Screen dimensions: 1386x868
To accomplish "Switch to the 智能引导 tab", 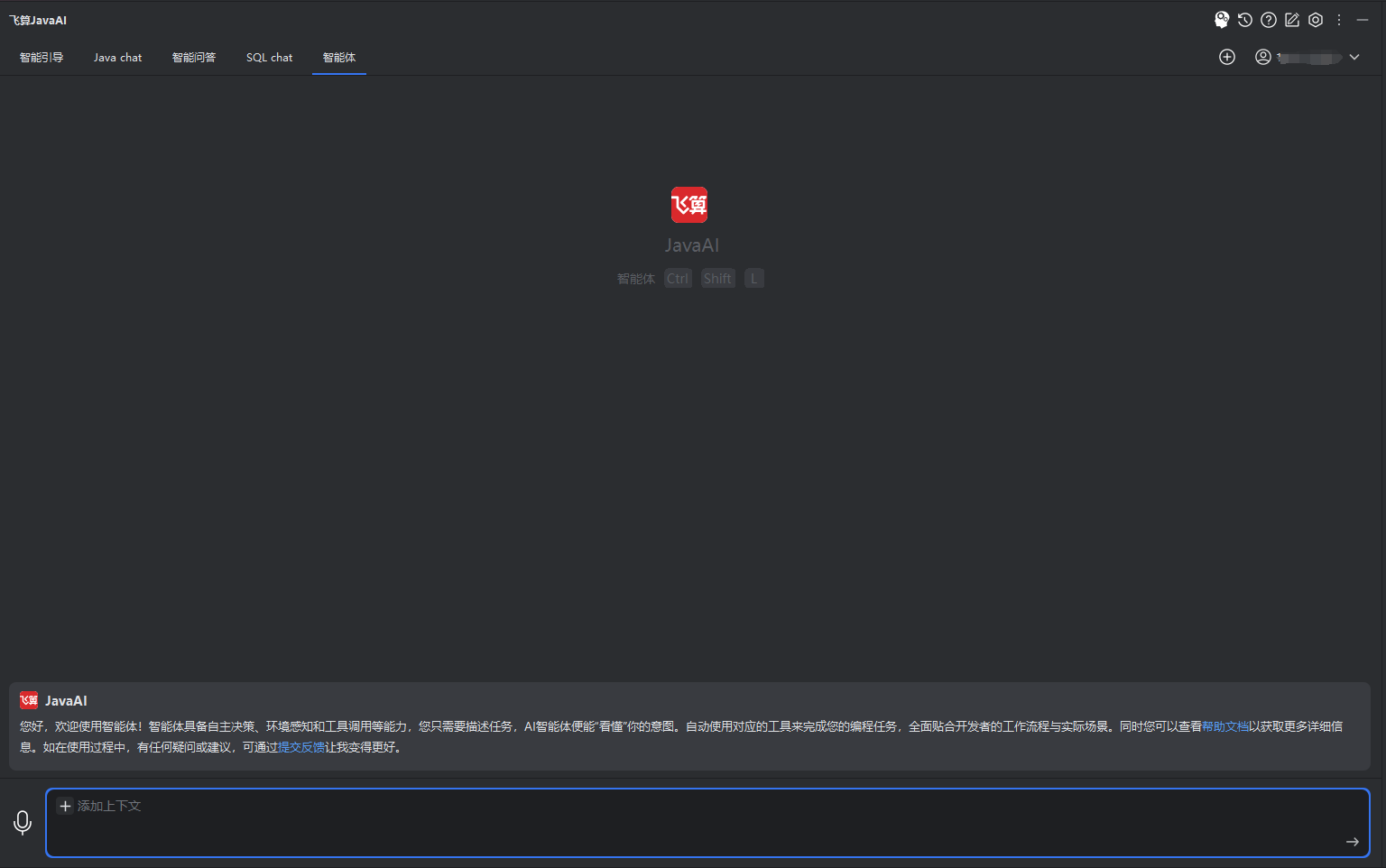I will [x=42, y=58].
